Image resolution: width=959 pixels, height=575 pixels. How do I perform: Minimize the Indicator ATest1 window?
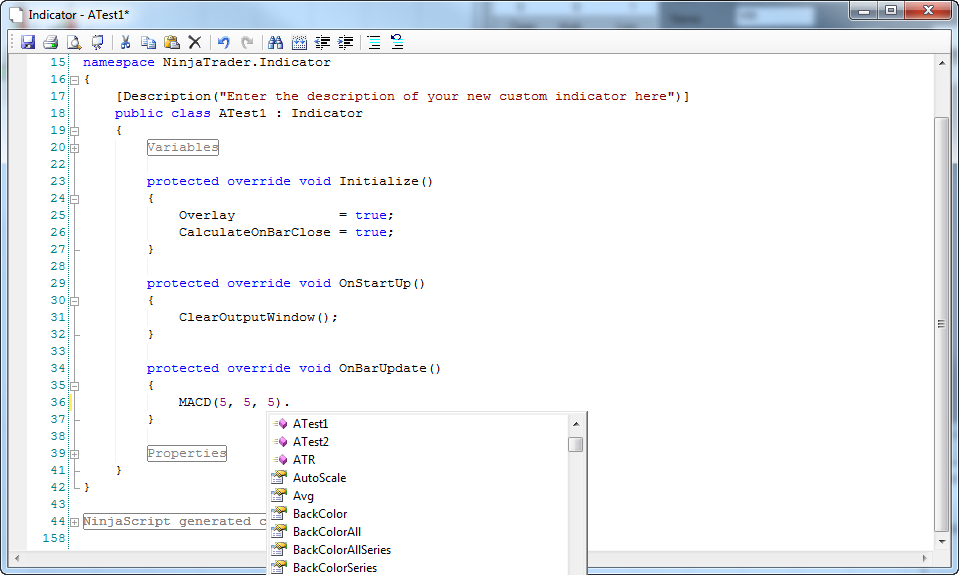(x=864, y=10)
